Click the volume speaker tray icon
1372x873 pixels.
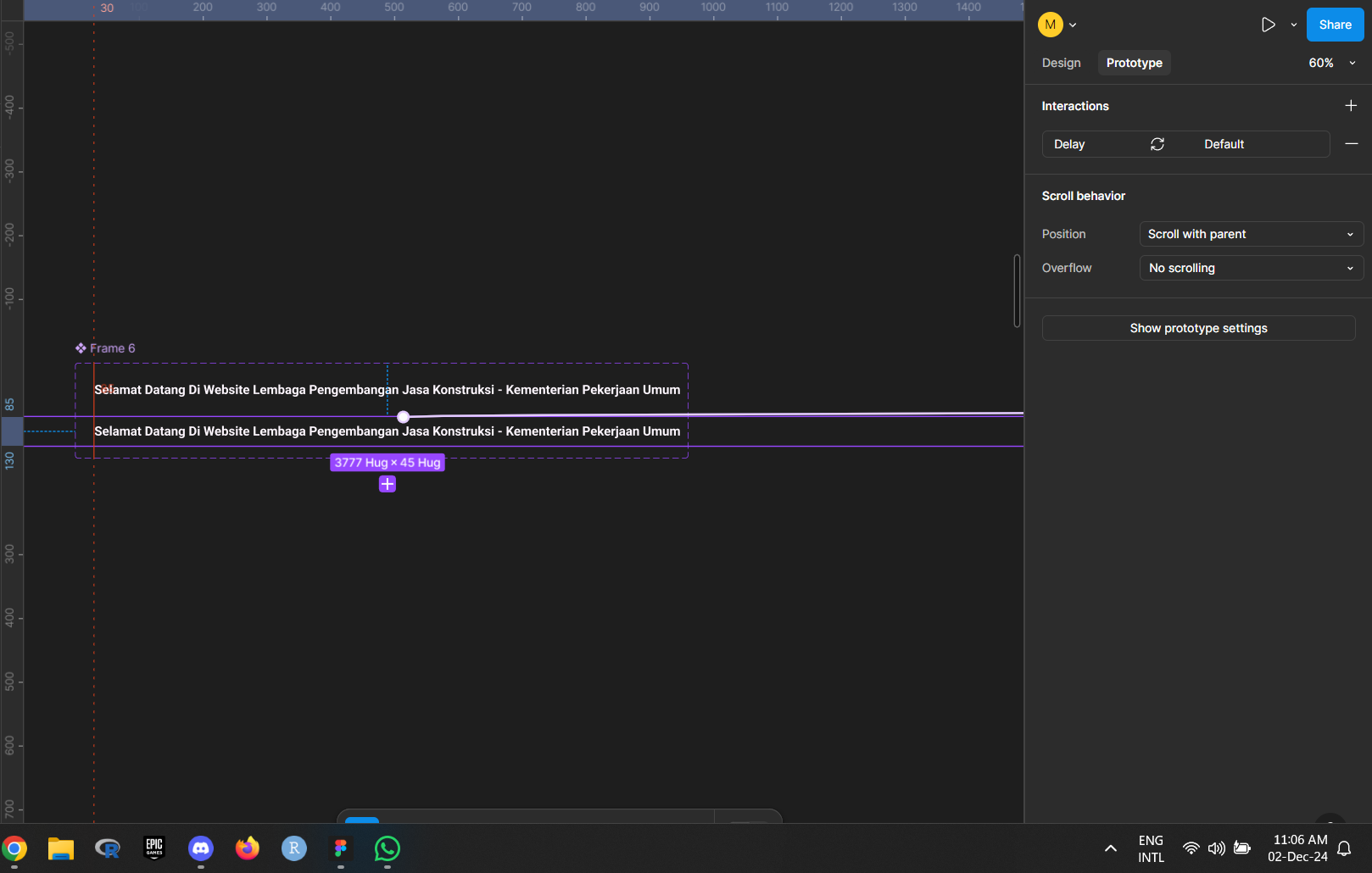1217,848
